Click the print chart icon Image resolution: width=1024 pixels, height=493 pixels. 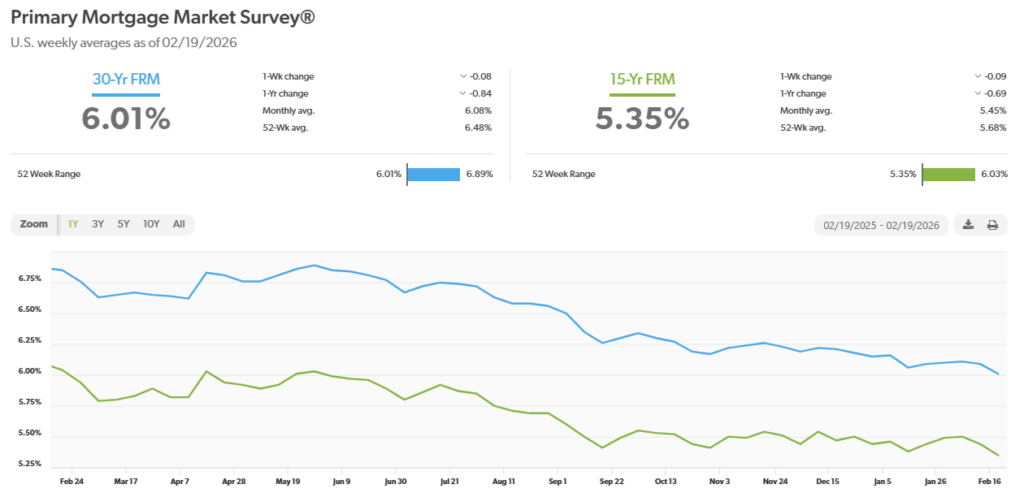coord(992,225)
